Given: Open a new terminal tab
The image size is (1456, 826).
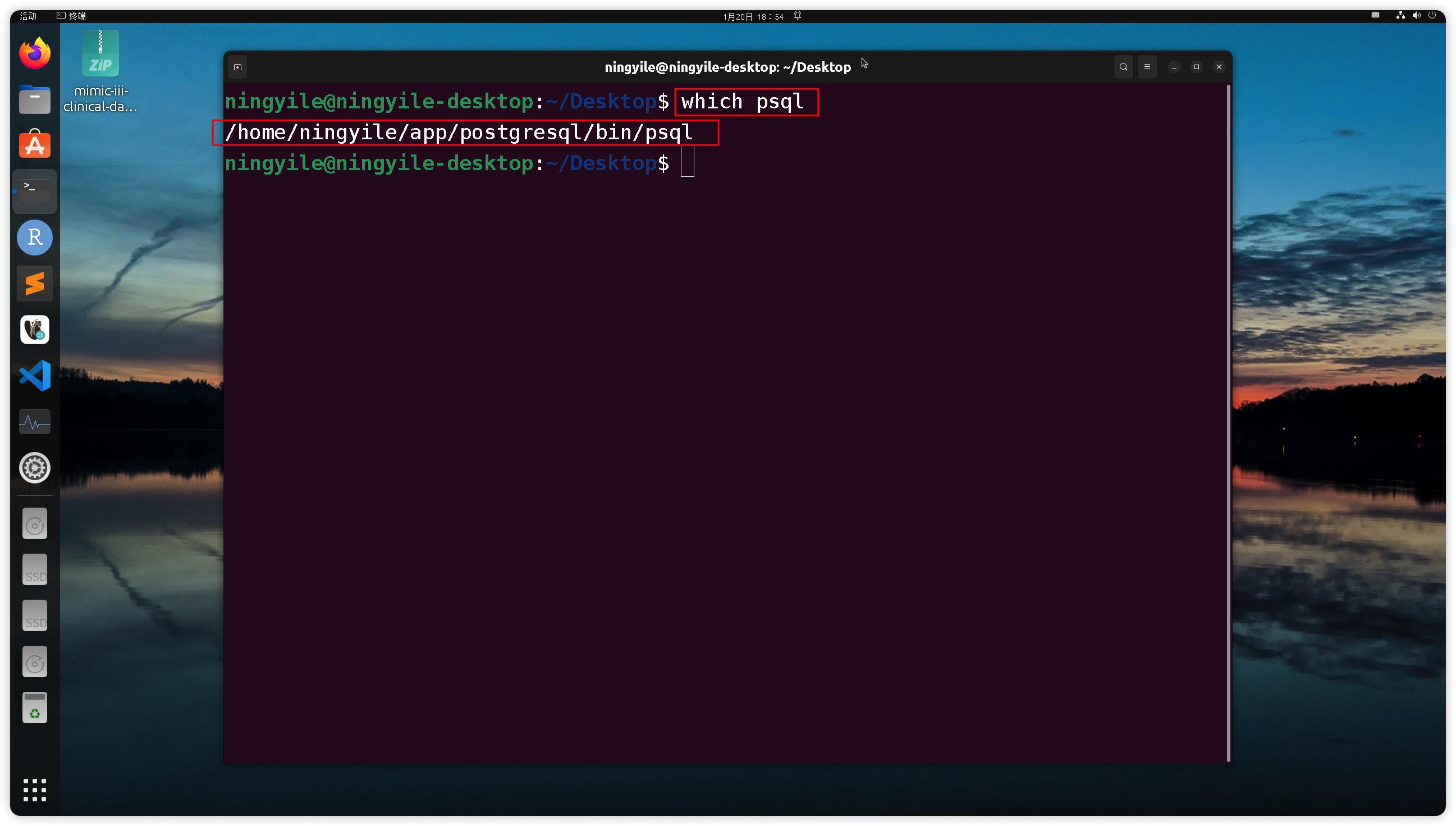Looking at the screenshot, I should click(237, 67).
